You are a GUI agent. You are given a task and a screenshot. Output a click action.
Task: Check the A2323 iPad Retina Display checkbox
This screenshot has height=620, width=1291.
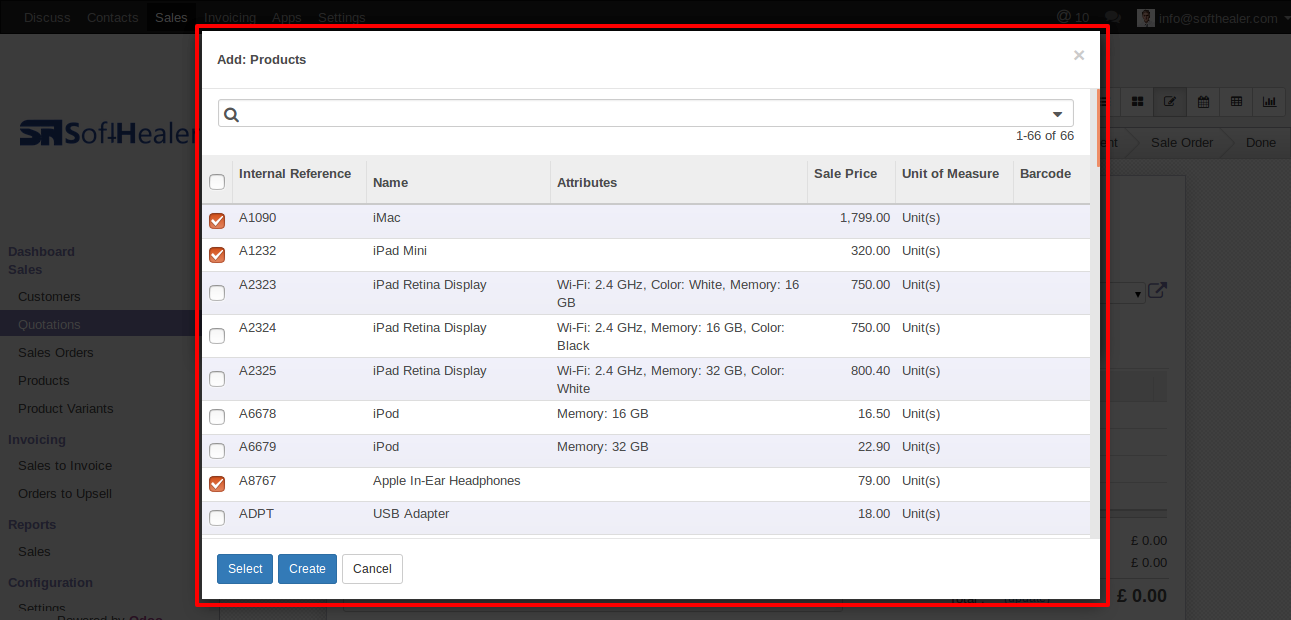(x=217, y=293)
